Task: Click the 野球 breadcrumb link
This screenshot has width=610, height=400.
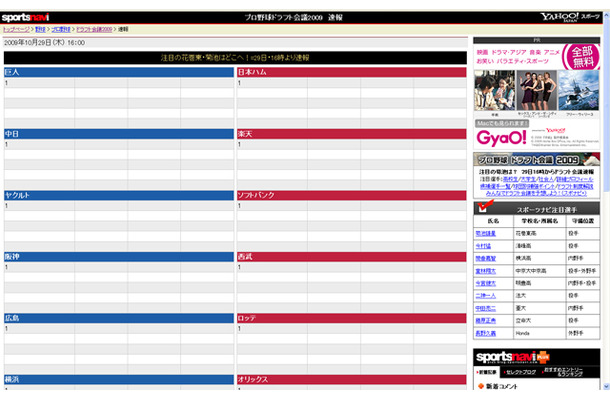Action: point(40,30)
